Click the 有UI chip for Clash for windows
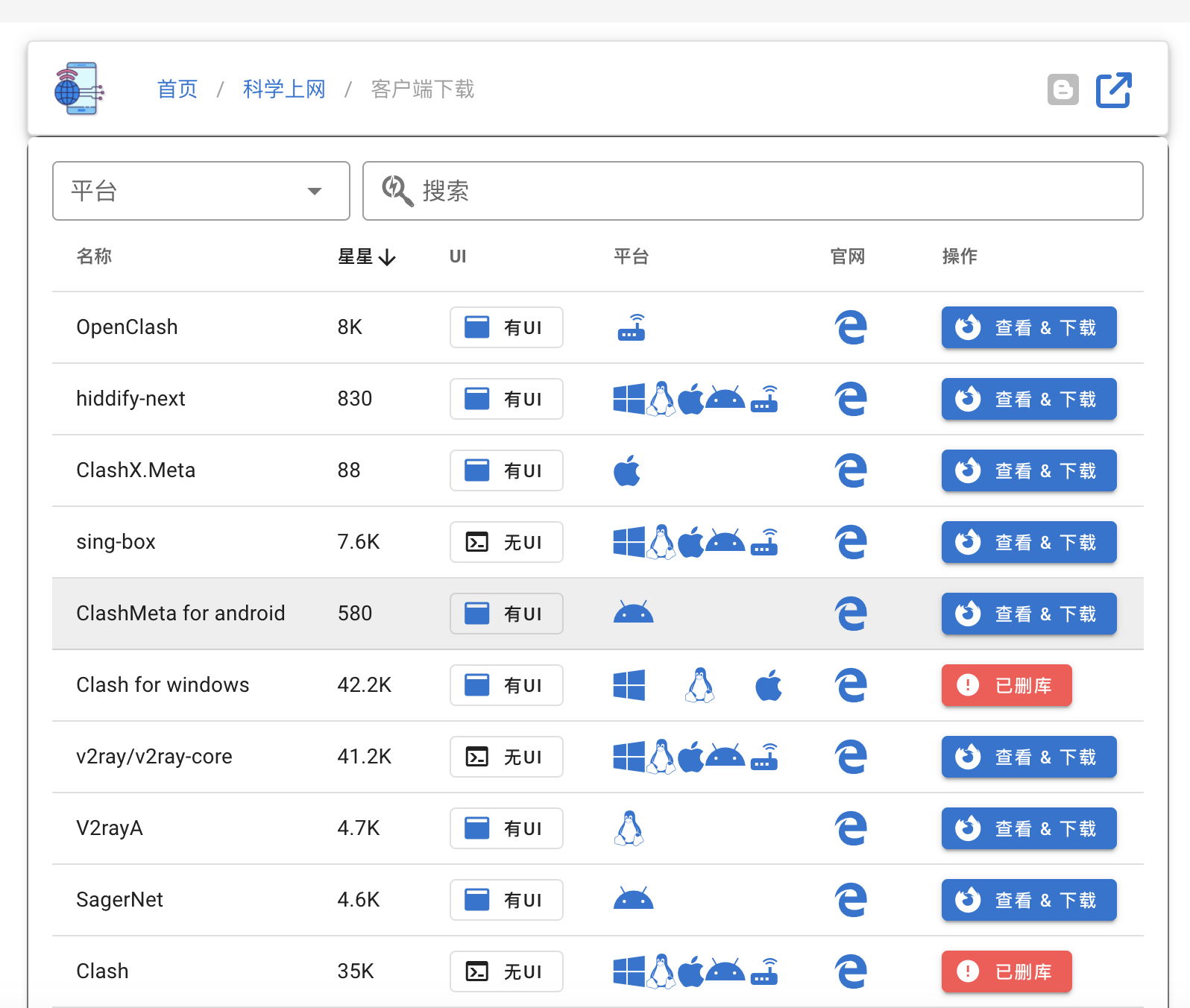Viewport: 1190px width, 1008px height. [506, 685]
